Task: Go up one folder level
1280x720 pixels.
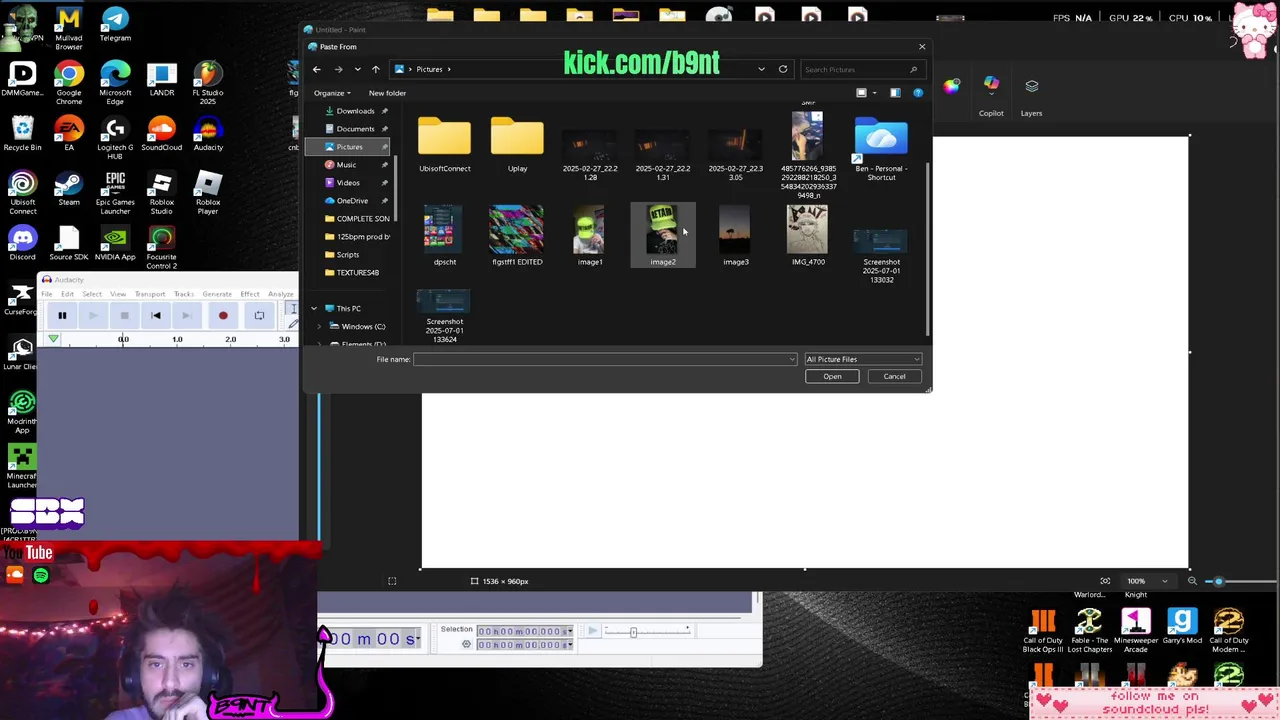Action: [375, 69]
